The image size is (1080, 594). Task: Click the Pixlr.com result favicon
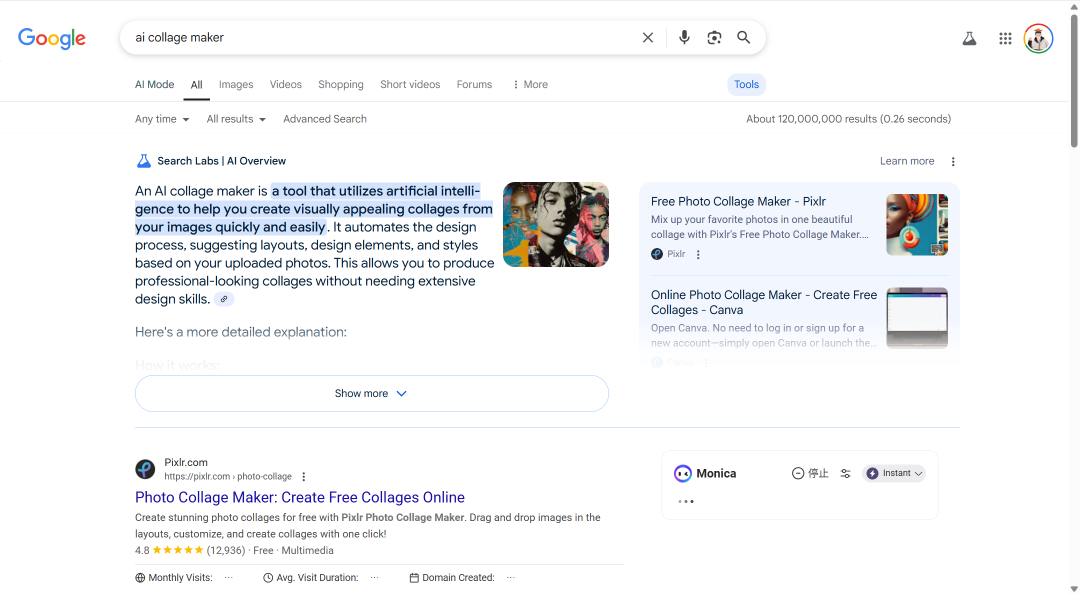145,469
